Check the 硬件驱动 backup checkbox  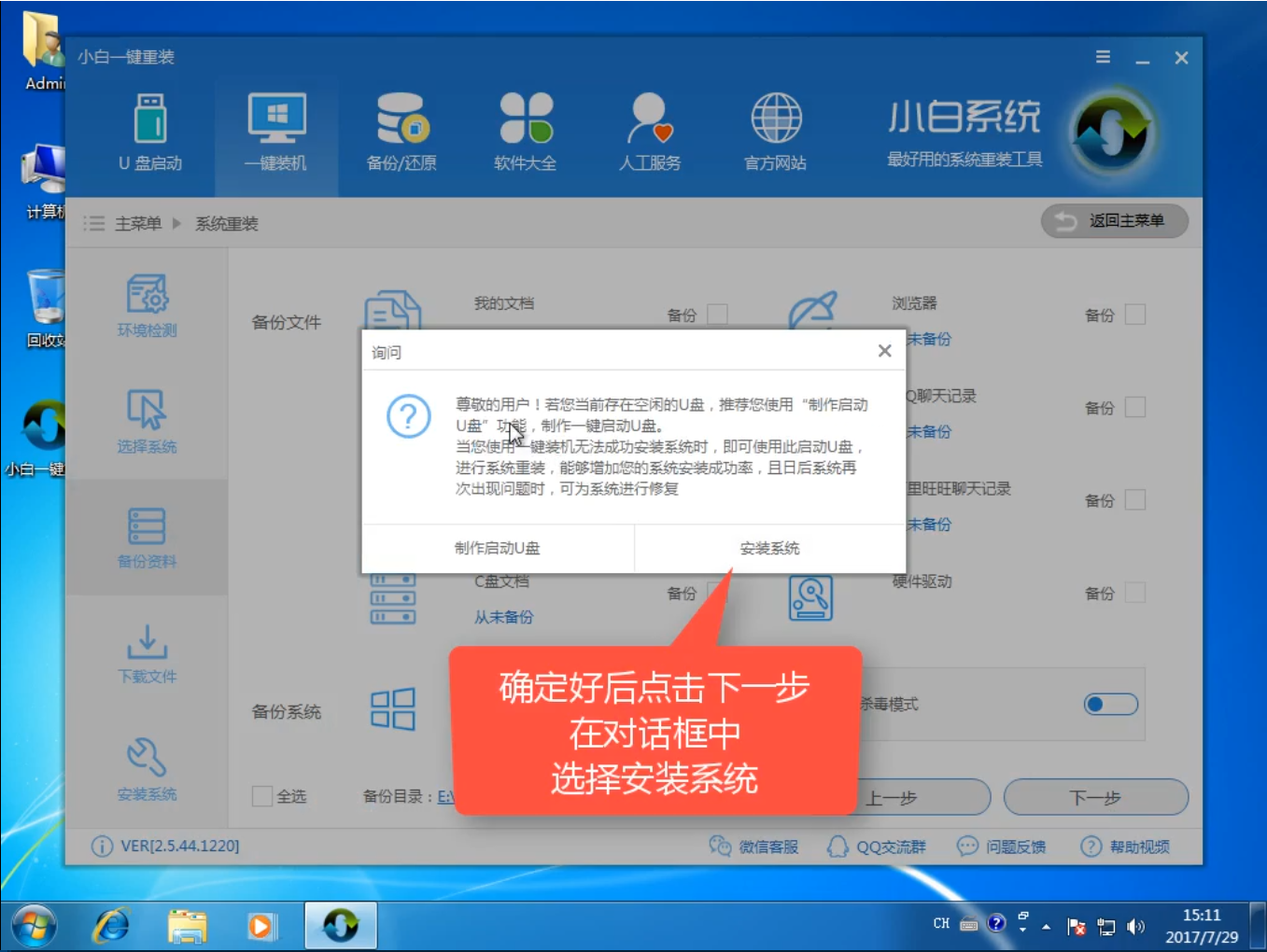(1135, 593)
